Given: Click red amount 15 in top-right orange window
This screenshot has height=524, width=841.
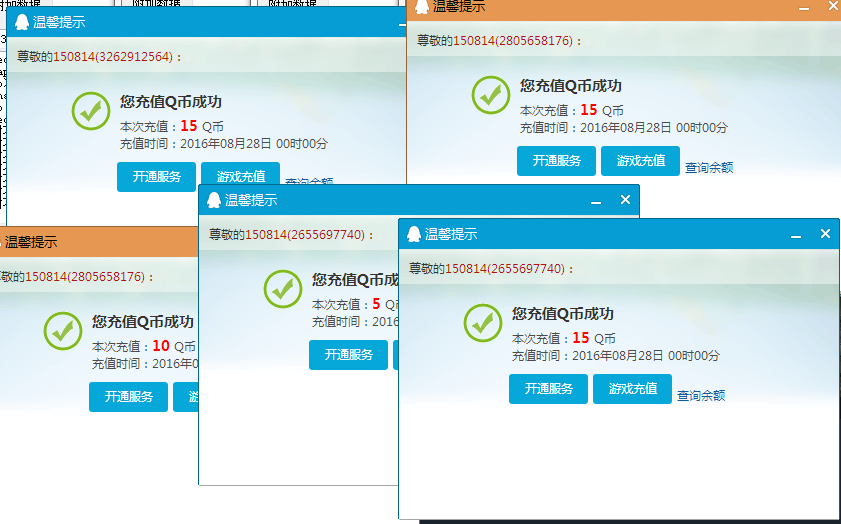Looking at the screenshot, I should 589,110.
